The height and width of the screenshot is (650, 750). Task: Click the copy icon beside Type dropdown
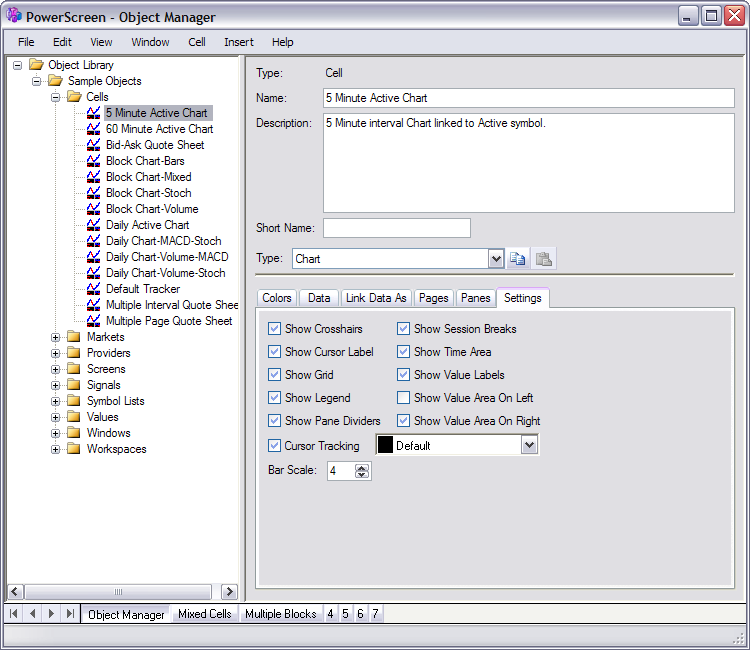point(518,259)
